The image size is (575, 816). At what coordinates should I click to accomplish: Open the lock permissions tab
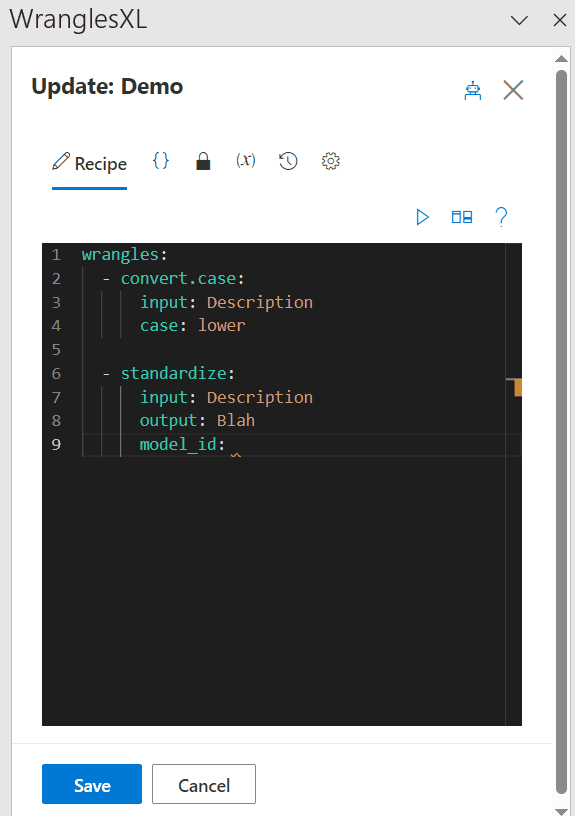click(203, 161)
